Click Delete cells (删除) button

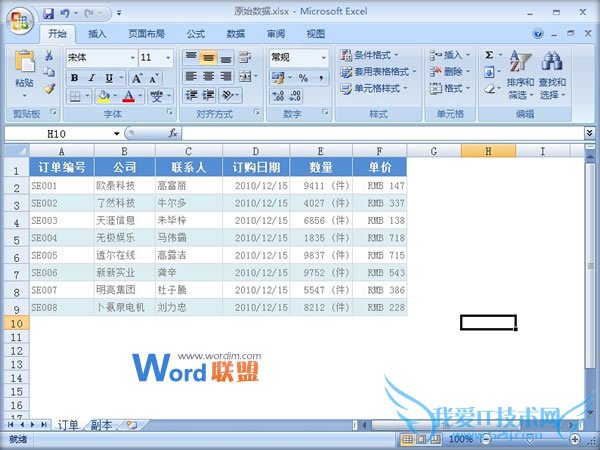click(x=449, y=72)
